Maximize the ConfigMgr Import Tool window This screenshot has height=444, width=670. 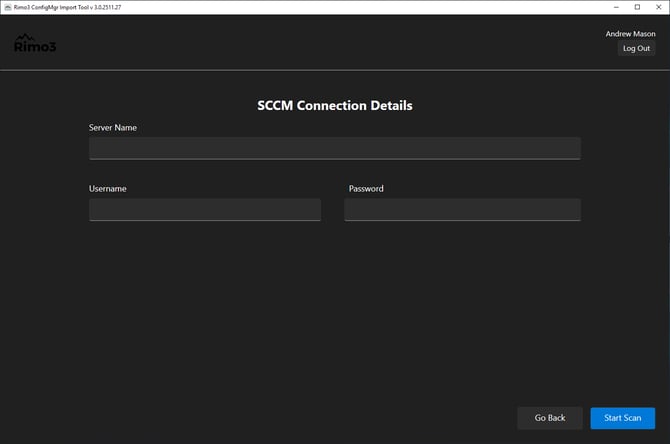click(637, 7)
